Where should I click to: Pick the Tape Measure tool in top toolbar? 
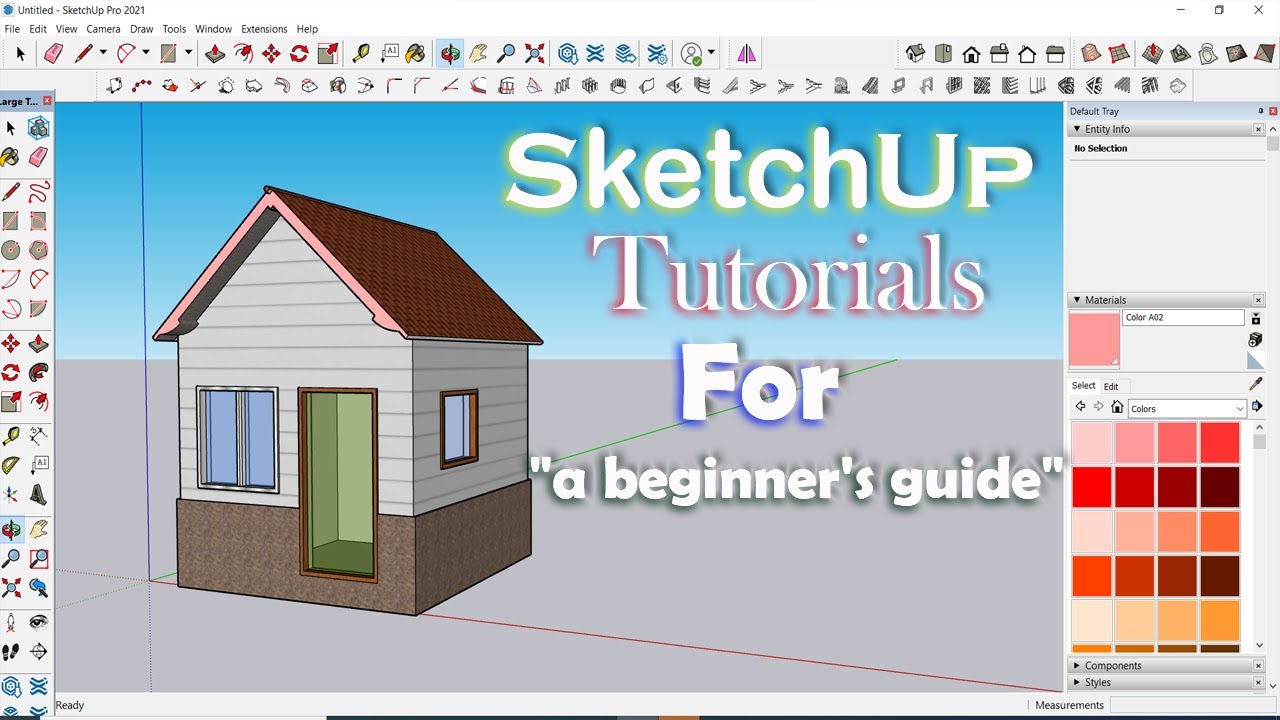362,54
